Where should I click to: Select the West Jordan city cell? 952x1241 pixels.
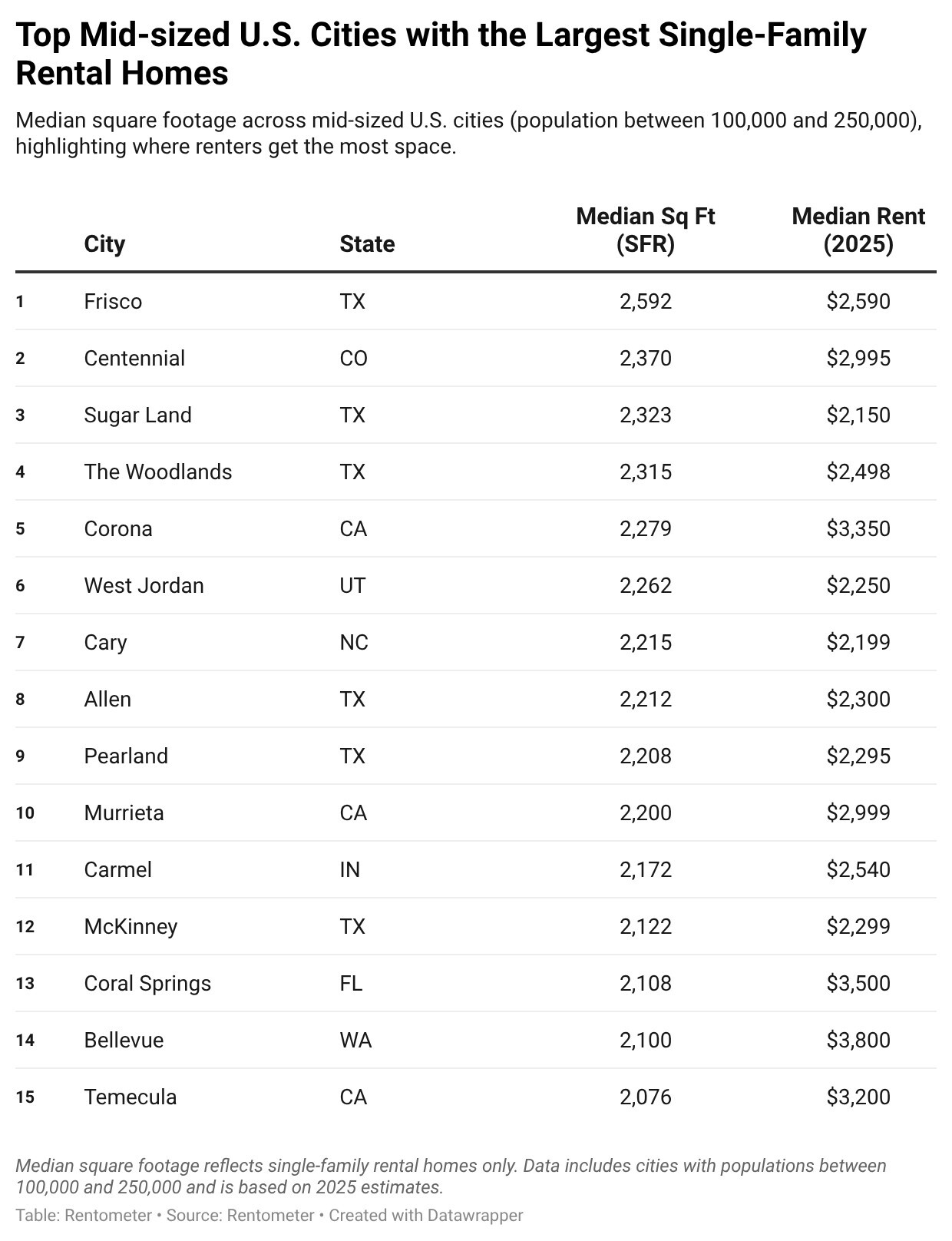pos(144,585)
